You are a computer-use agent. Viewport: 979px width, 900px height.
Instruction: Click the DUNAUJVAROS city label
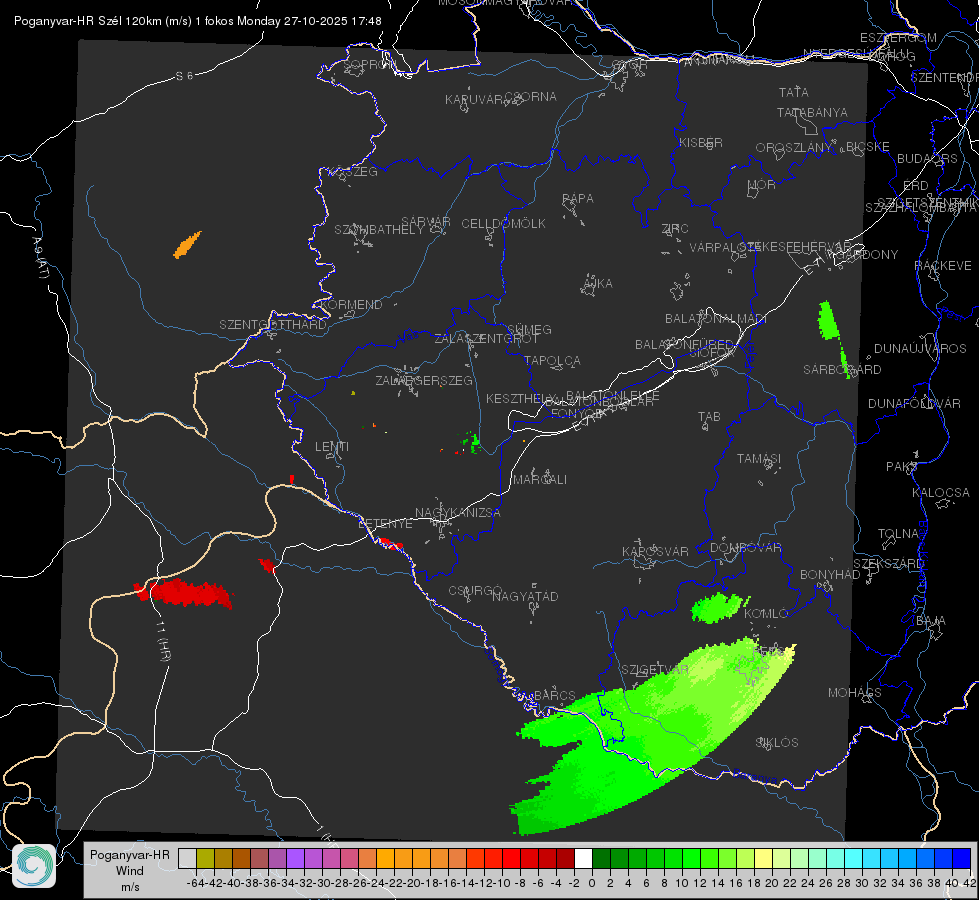click(920, 349)
